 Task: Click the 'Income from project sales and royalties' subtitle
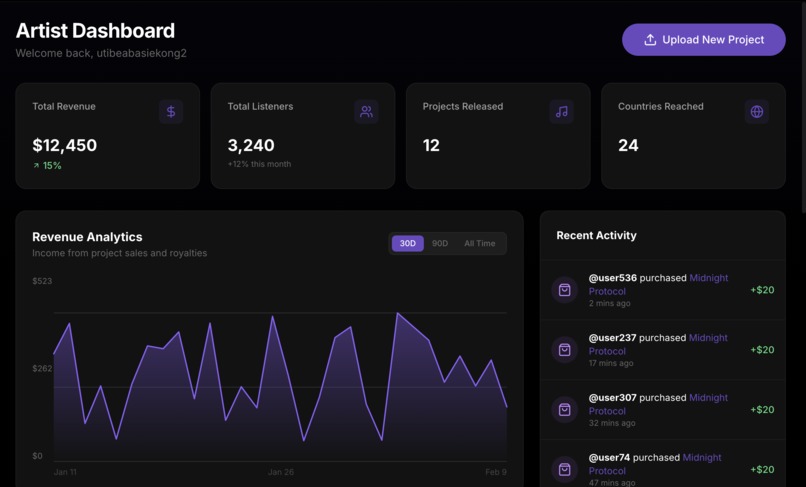pyautogui.click(x=120, y=253)
